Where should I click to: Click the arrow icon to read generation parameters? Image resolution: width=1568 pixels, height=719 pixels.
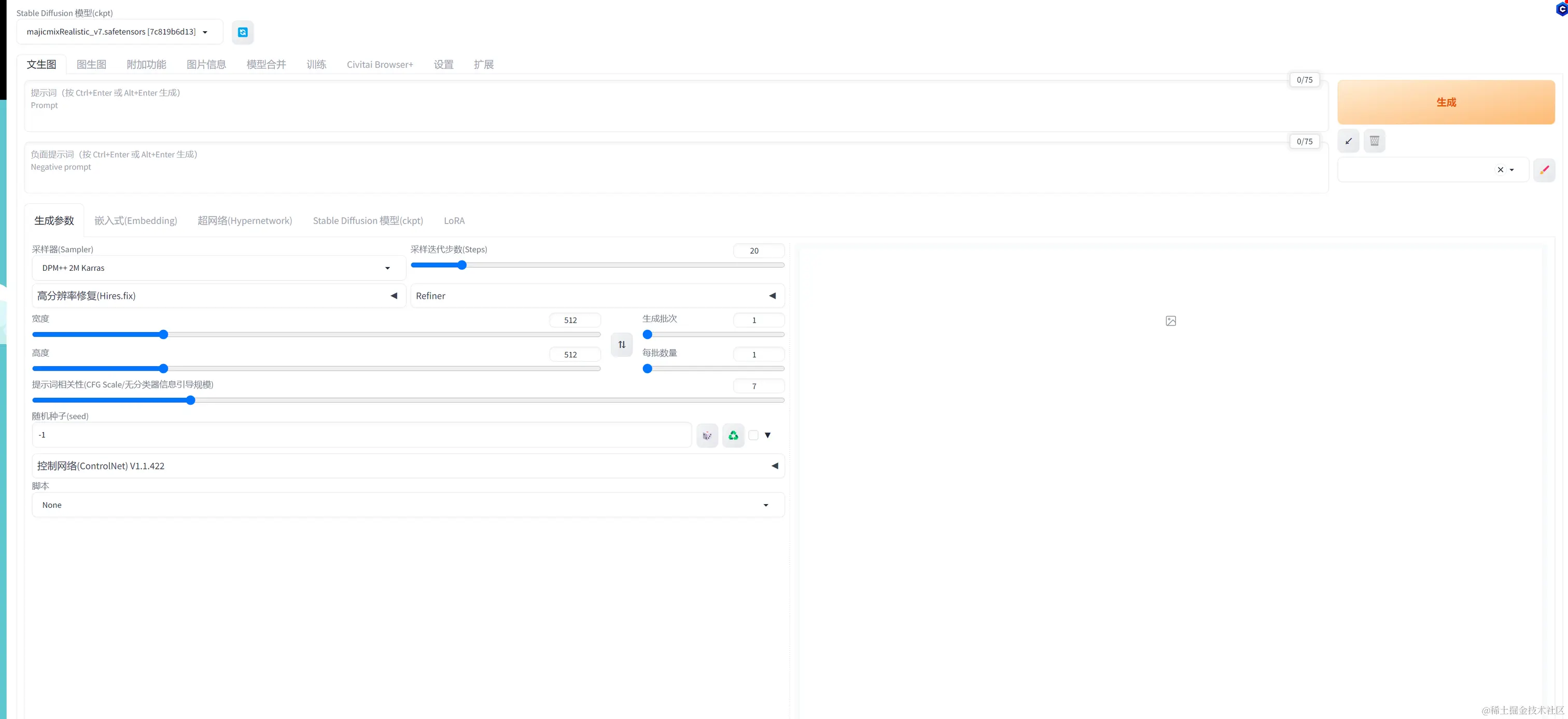(1348, 141)
